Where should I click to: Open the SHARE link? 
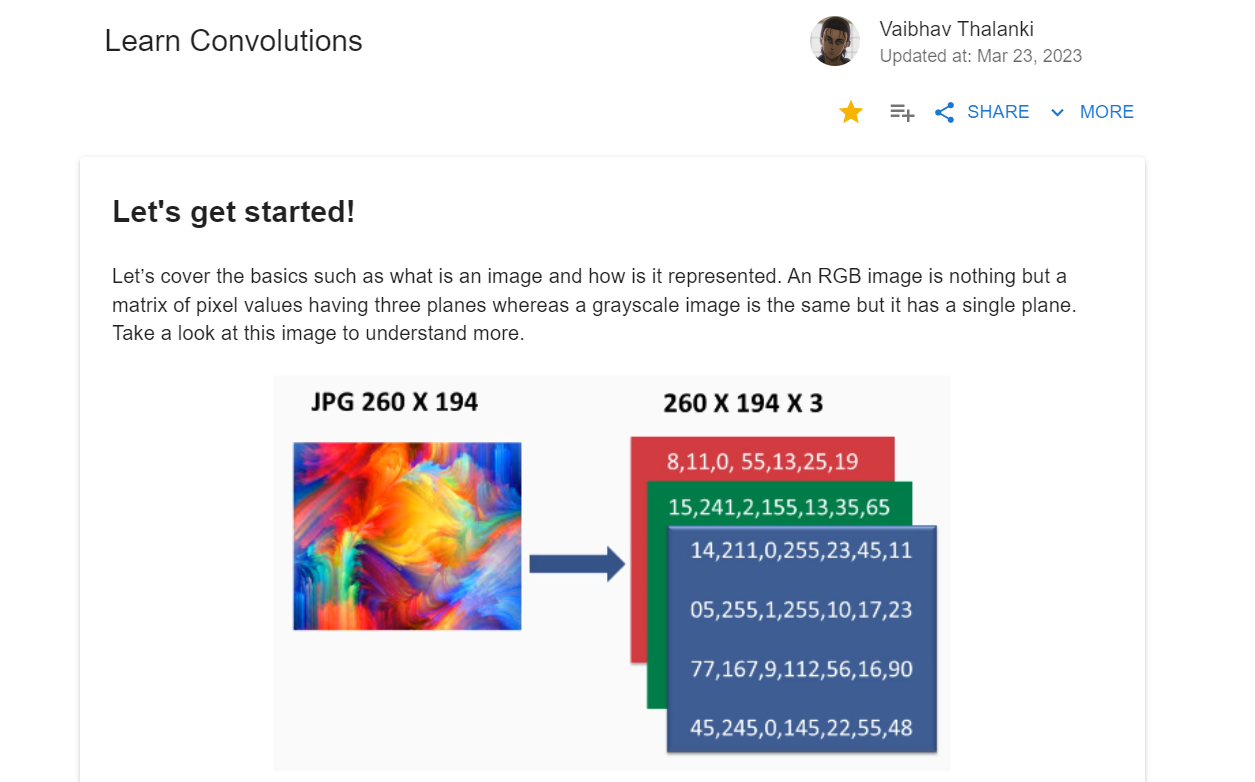click(998, 112)
